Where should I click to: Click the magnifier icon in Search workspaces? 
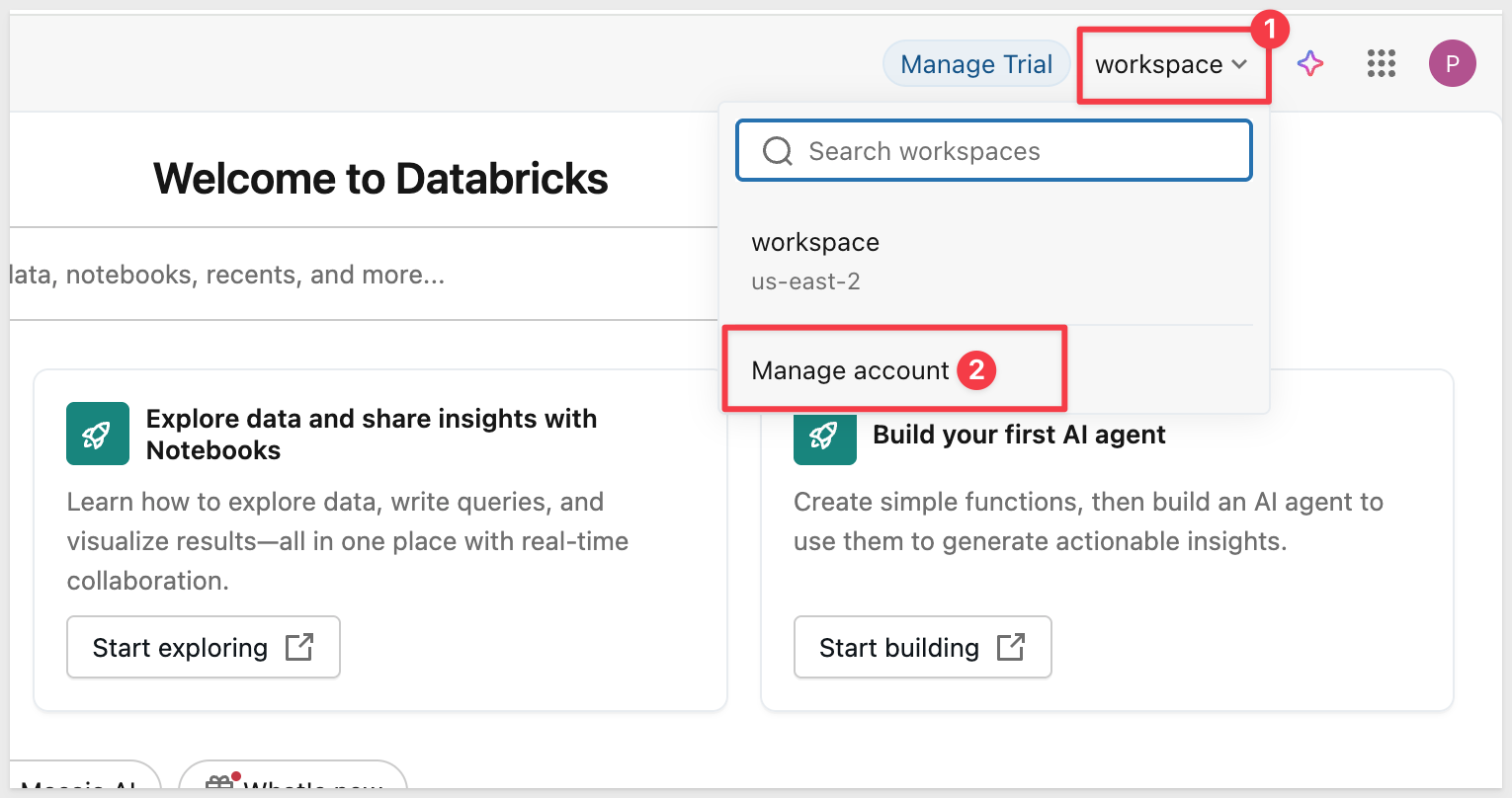coord(778,151)
